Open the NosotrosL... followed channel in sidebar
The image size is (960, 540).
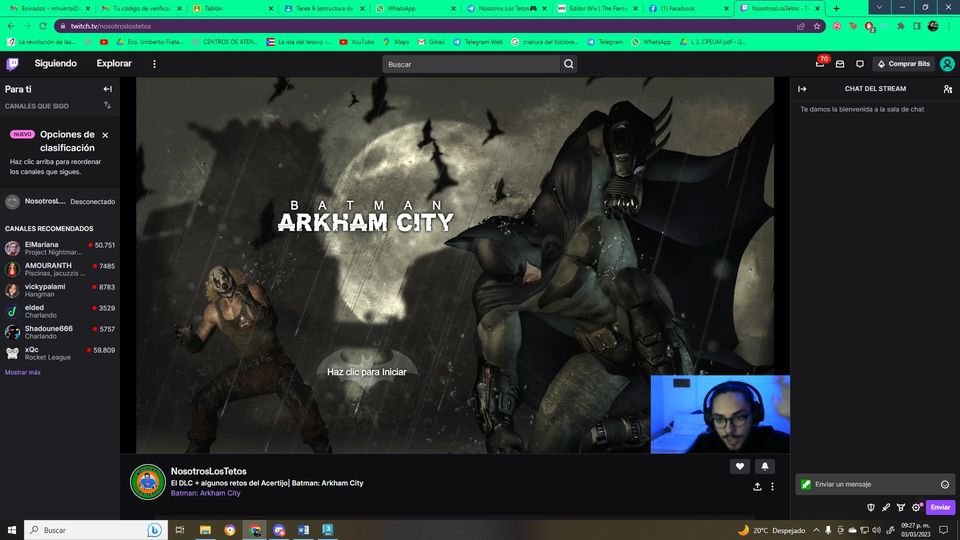[x=60, y=201]
